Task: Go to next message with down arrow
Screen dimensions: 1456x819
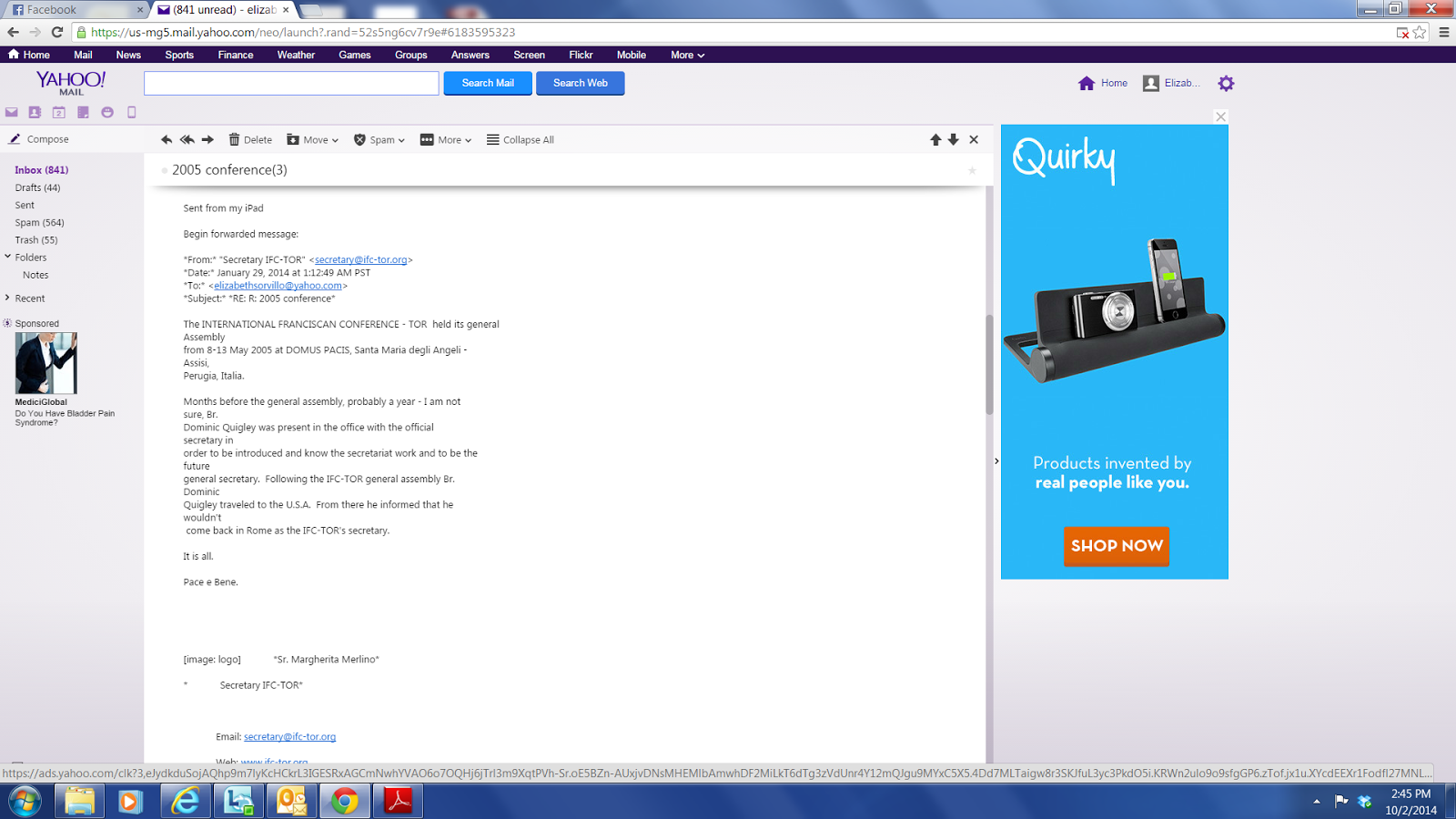Action: (954, 139)
